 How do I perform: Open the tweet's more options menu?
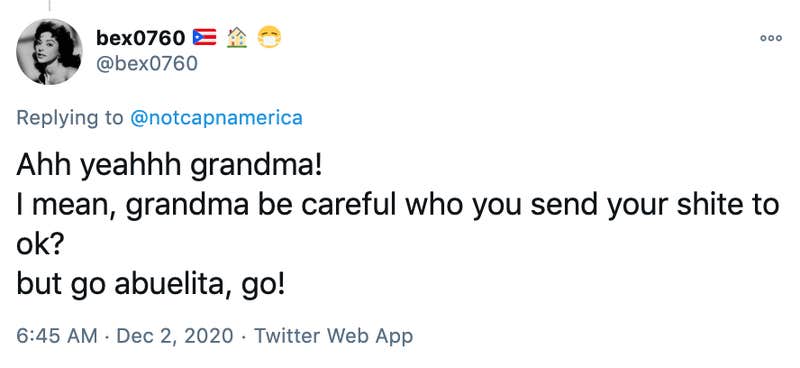tap(771, 38)
